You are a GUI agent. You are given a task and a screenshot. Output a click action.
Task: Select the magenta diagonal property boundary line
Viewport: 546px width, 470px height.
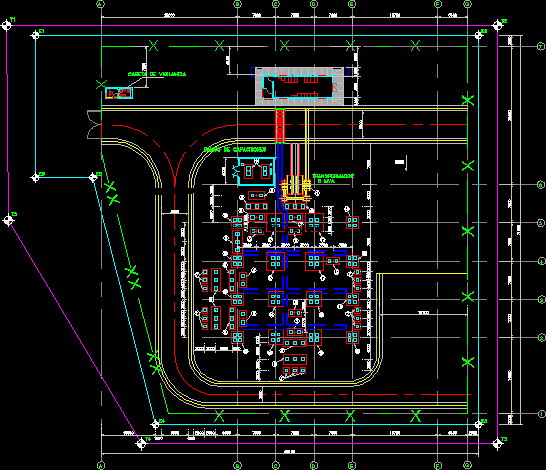(x=75, y=332)
